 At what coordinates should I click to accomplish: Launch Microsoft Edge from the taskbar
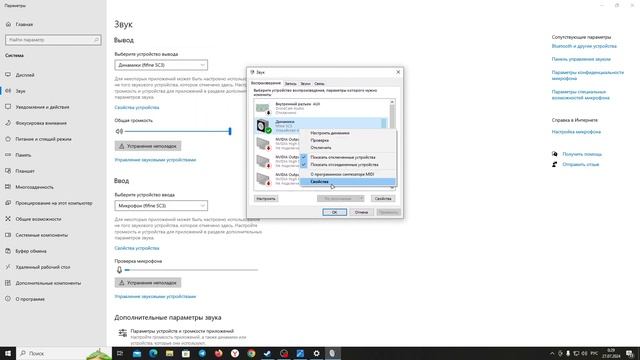(153, 353)
